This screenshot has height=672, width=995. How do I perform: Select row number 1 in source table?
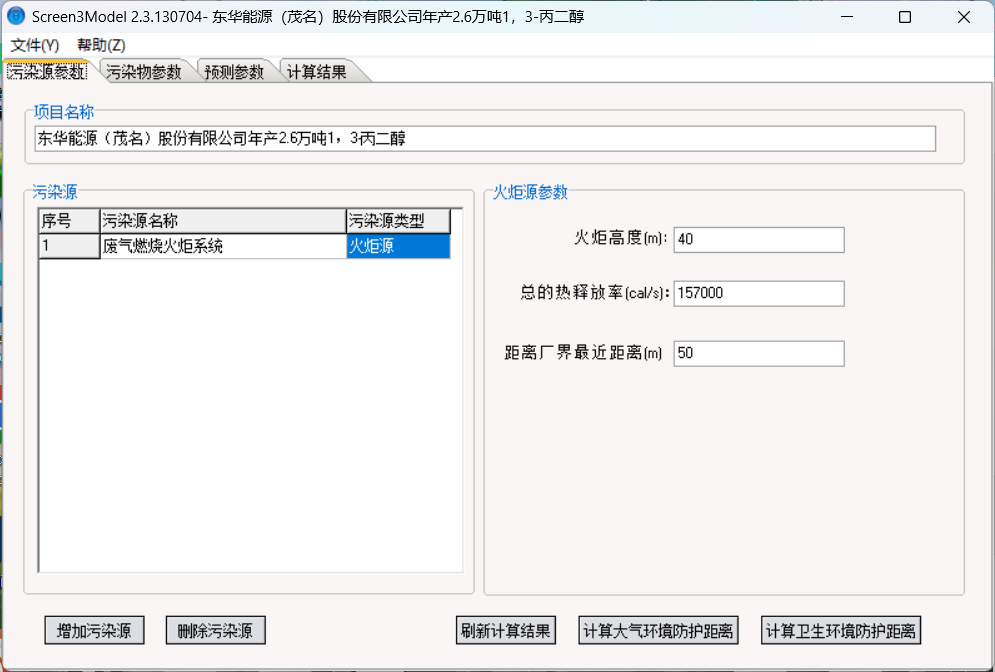pos(69,246)
